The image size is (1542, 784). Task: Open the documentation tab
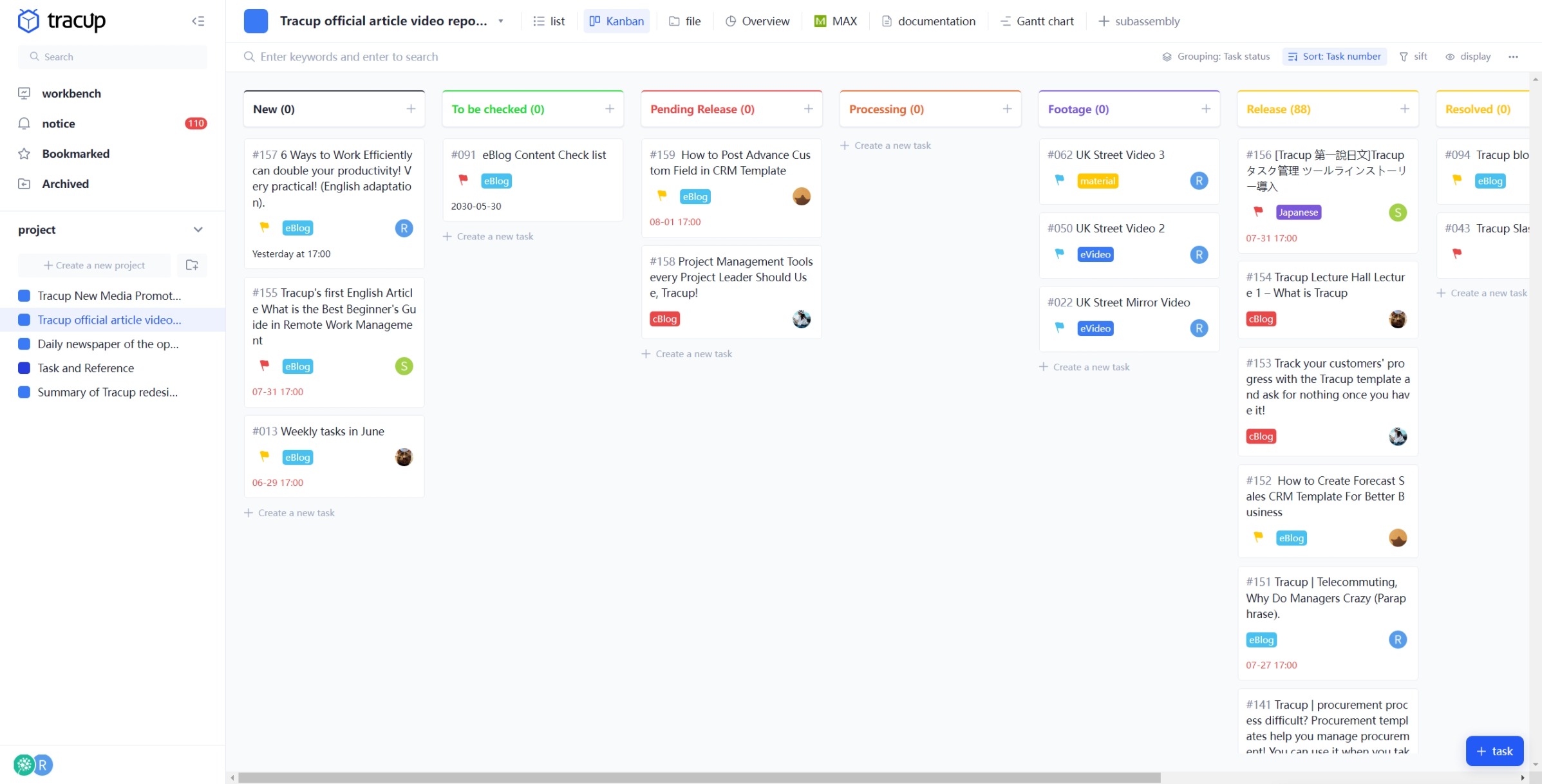click(928, 21)
